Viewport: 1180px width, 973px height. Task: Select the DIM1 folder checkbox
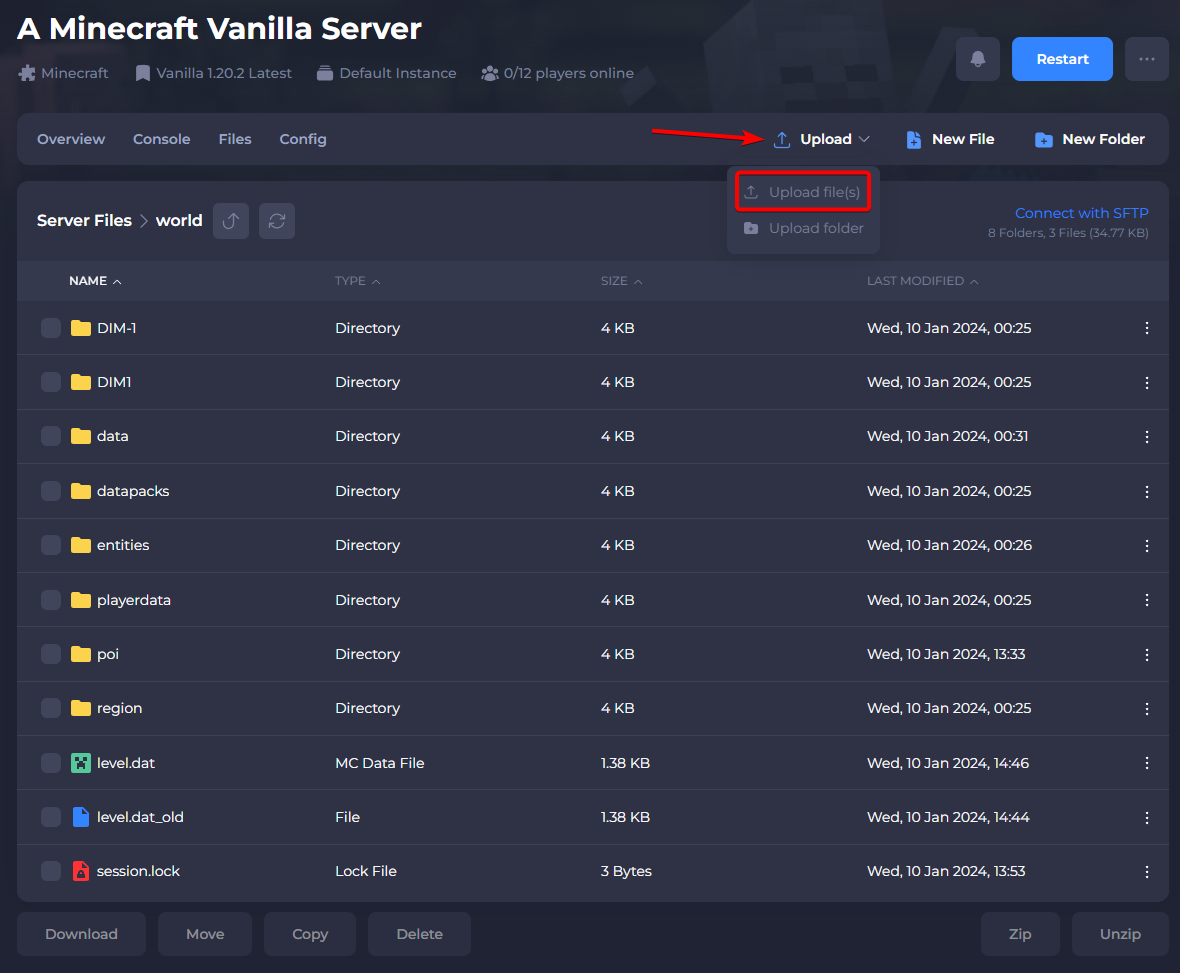[x=50, y=382]
